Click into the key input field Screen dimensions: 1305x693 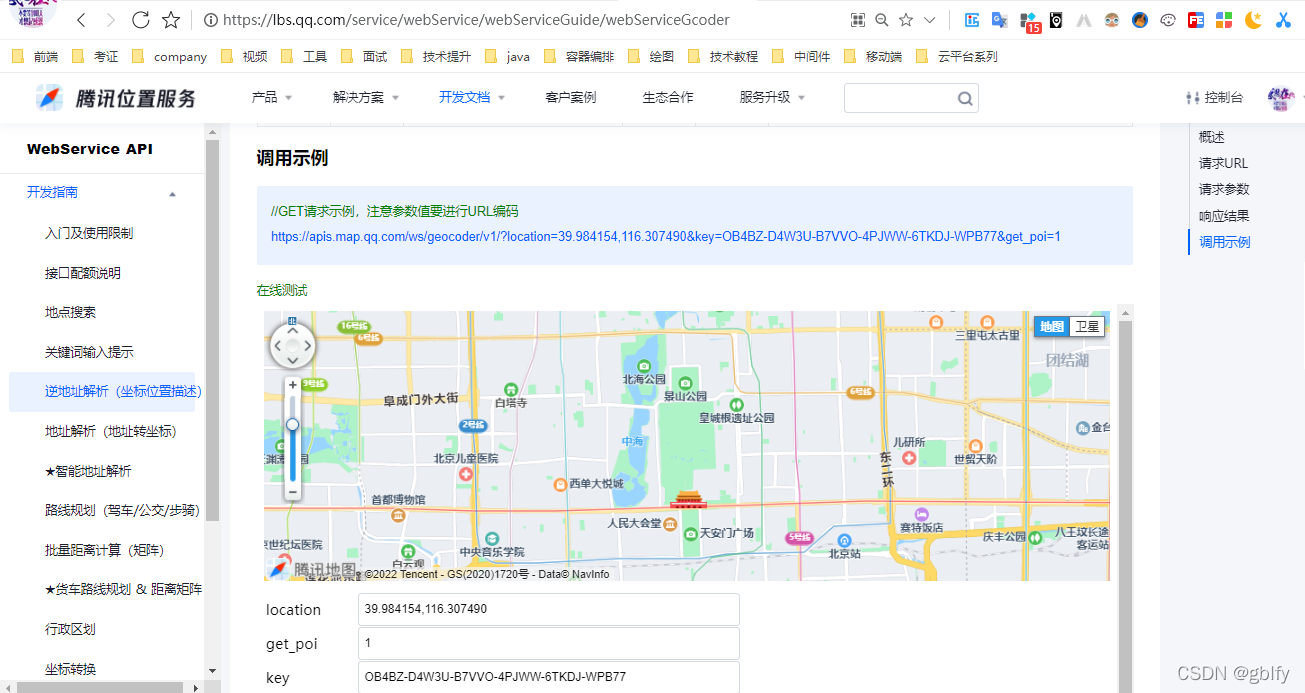click(548, 677)
